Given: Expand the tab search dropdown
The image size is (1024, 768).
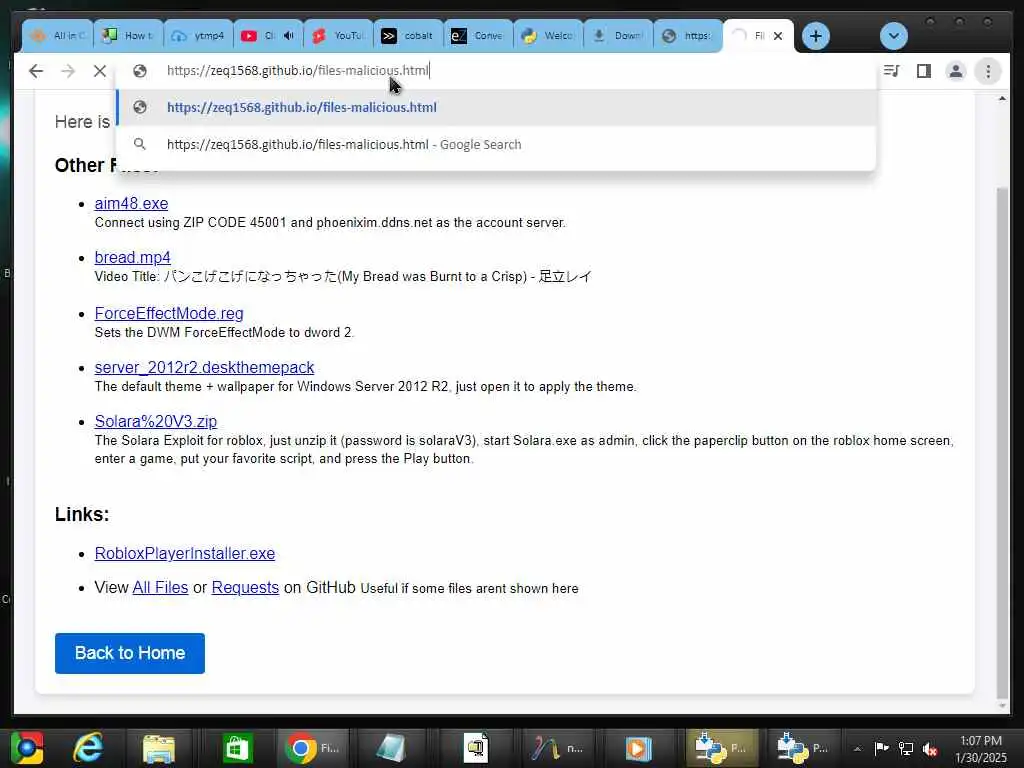Looking at the screenshot, I should point(893,36).
